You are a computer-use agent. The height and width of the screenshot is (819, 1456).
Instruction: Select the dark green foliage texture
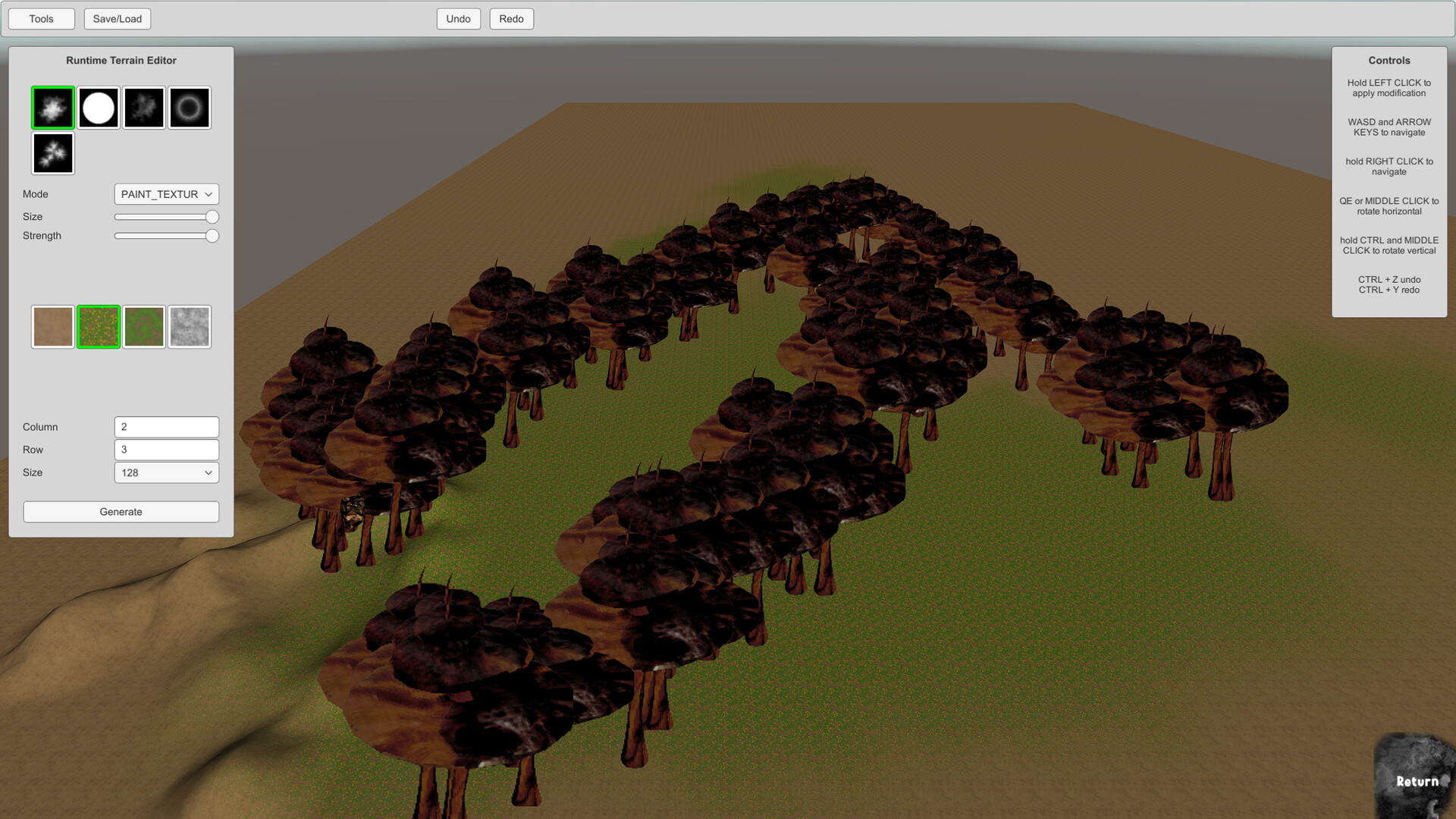[144, 326]
